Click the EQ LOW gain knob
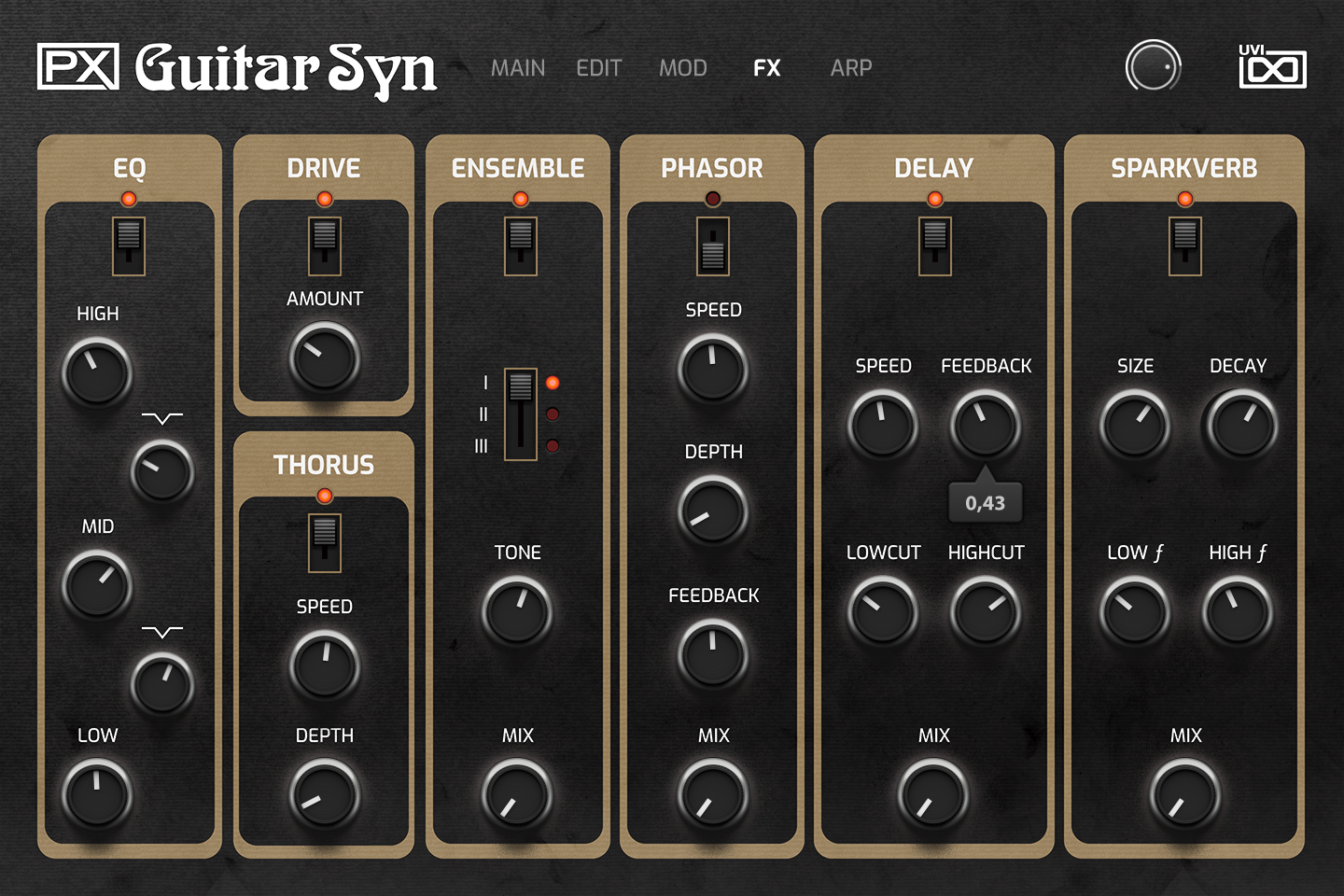The height and width of the screenshot is (896, 1344). click(97, 794)
